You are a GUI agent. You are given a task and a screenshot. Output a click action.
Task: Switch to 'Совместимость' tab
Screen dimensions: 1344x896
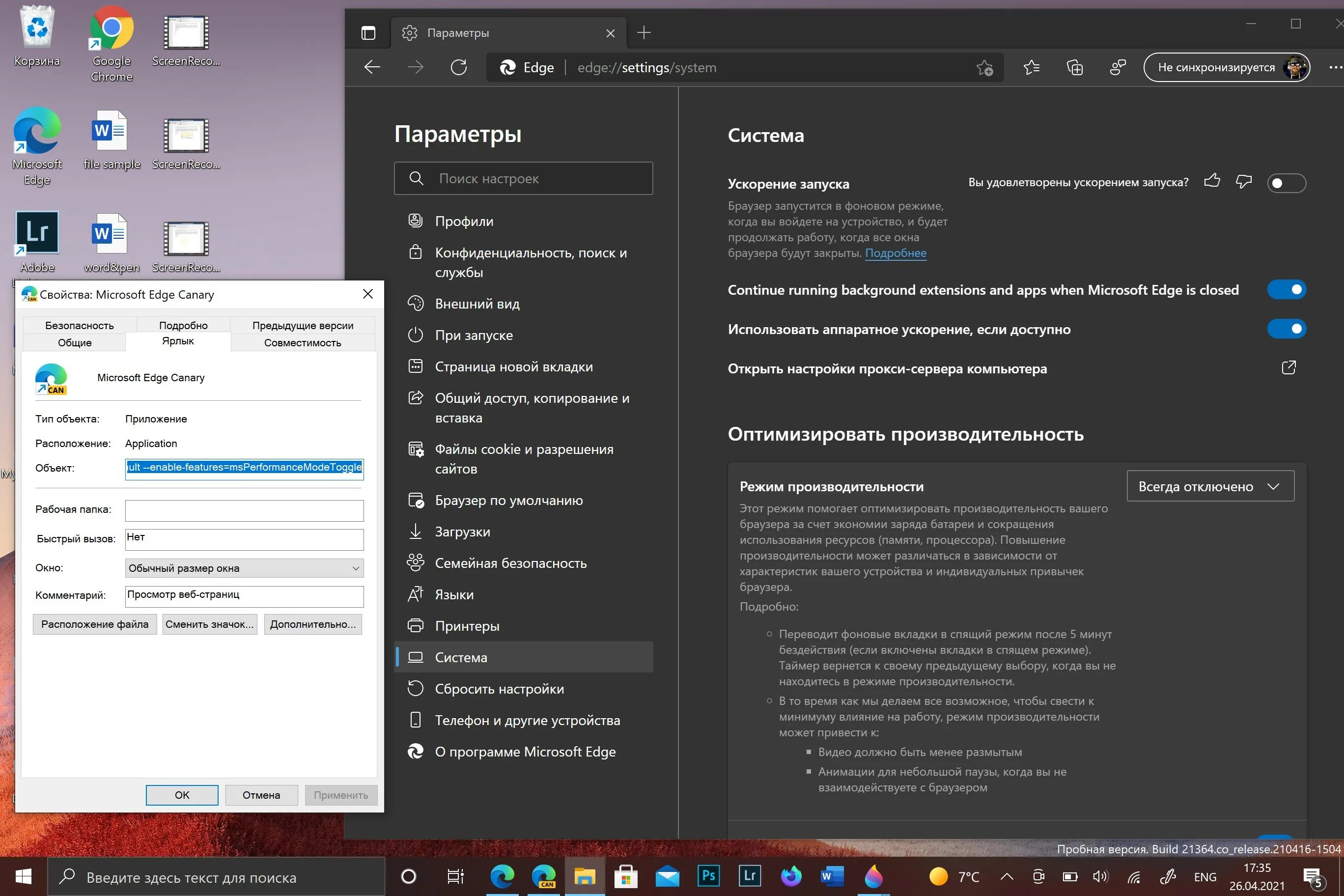tap(302, 342)
